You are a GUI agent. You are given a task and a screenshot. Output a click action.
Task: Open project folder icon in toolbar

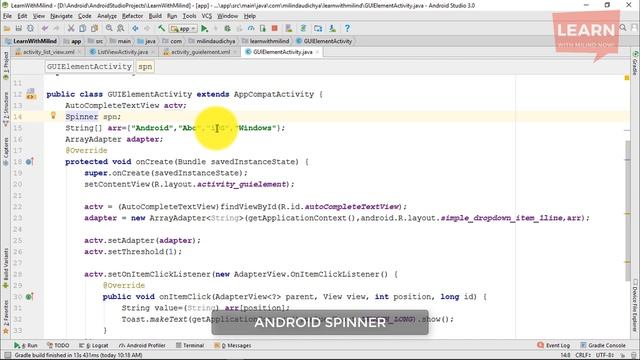pyautogui.click(x=7, y=29)
